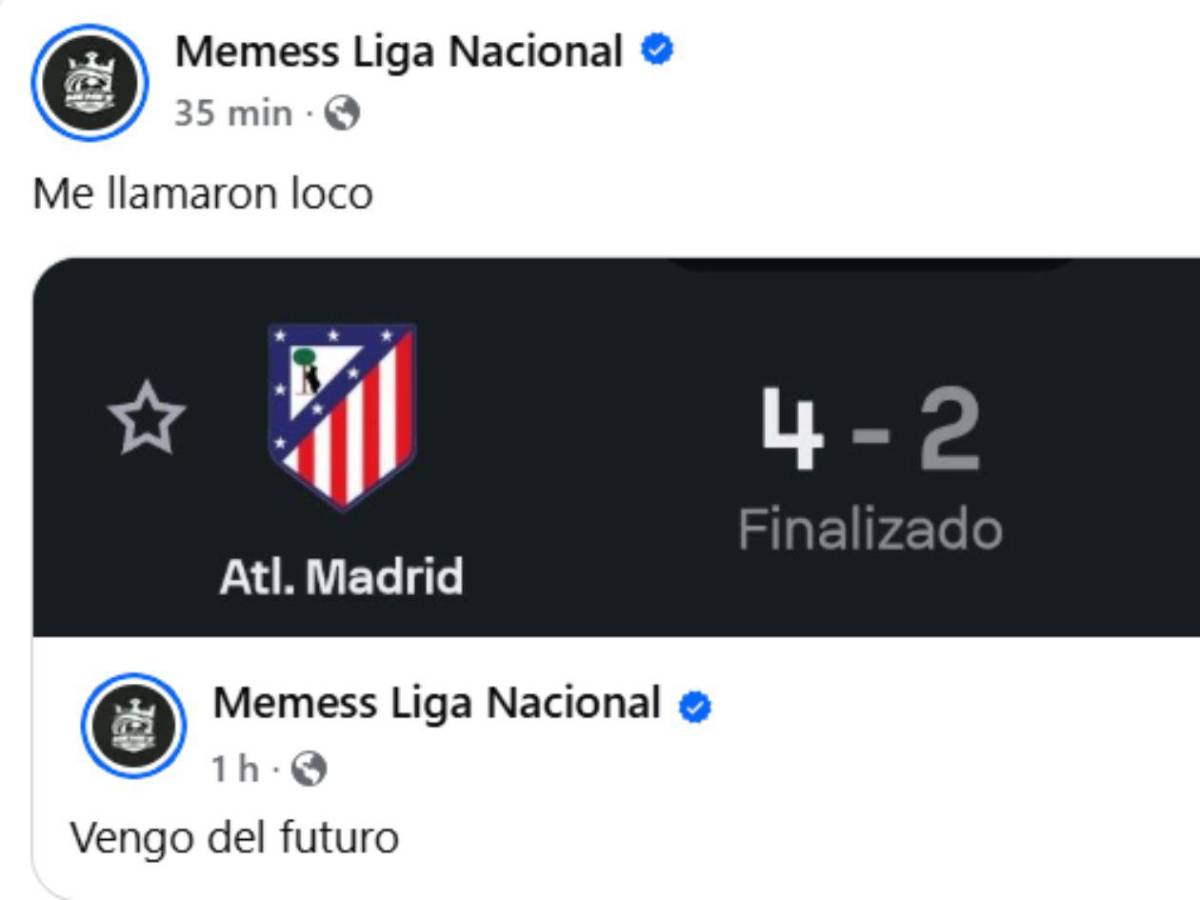Click the verified checkmark on the embedded post
The width and height of the screenshot is (1200, 900).
695,705
